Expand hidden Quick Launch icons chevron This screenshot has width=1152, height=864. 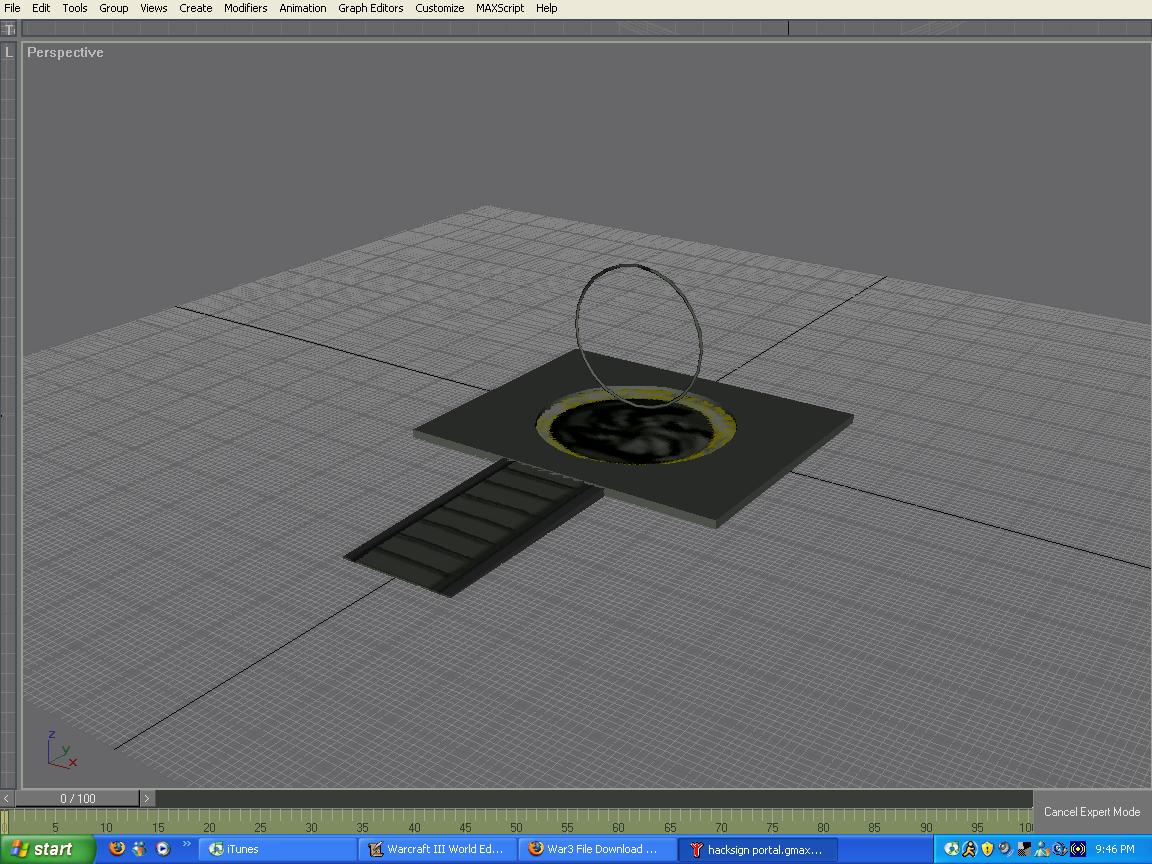coord(186,844)
